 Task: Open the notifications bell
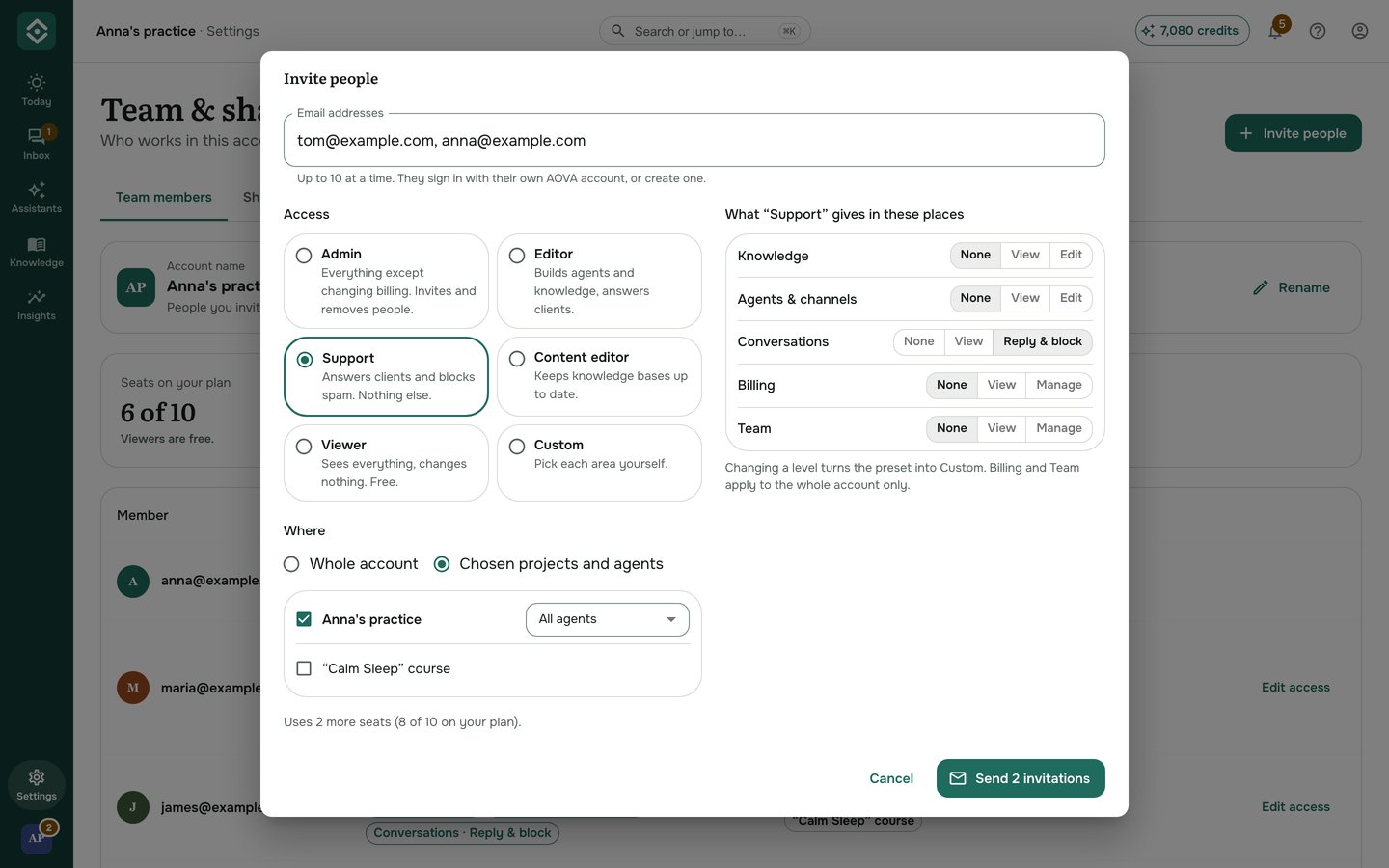click(x=1275, y=31)
